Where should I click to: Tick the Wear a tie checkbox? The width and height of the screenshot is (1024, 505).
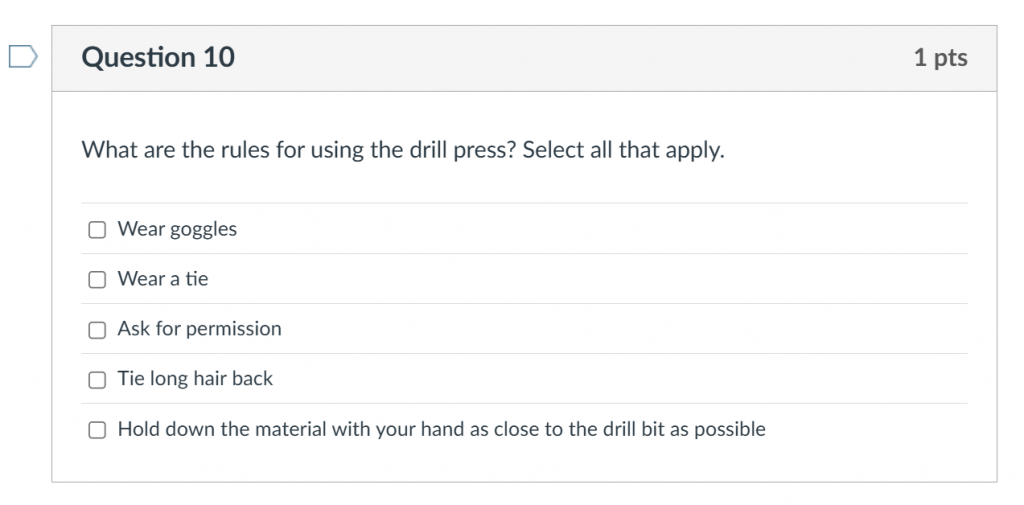97,280
